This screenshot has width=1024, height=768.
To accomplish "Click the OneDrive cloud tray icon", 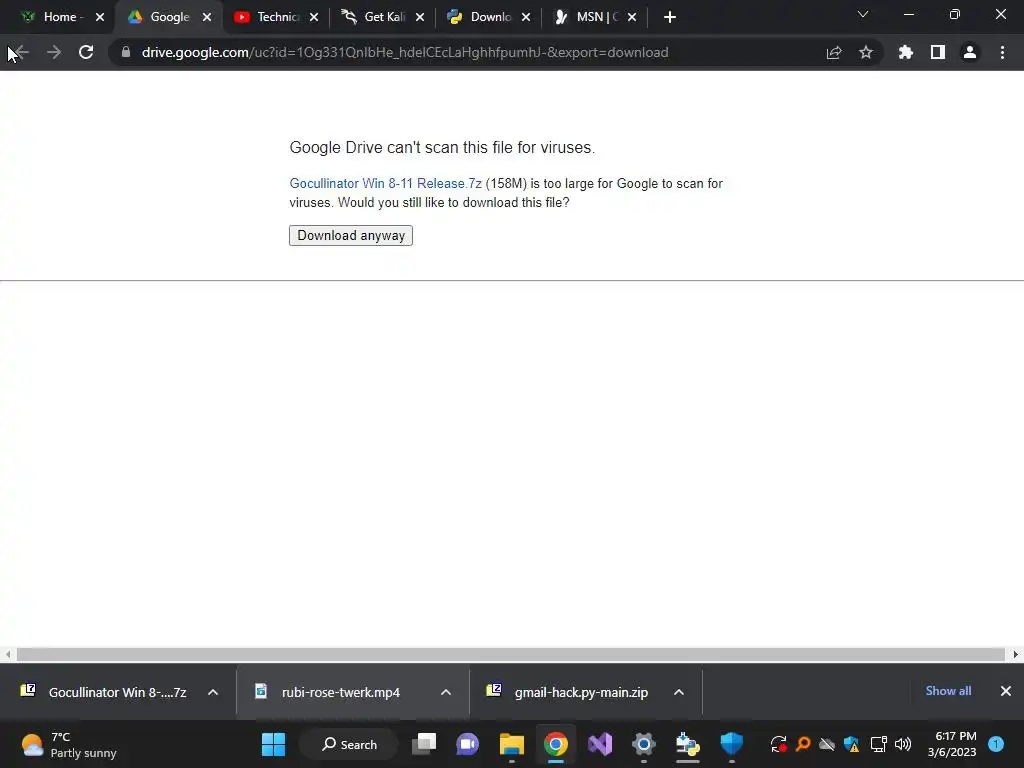I will (827, 744).
